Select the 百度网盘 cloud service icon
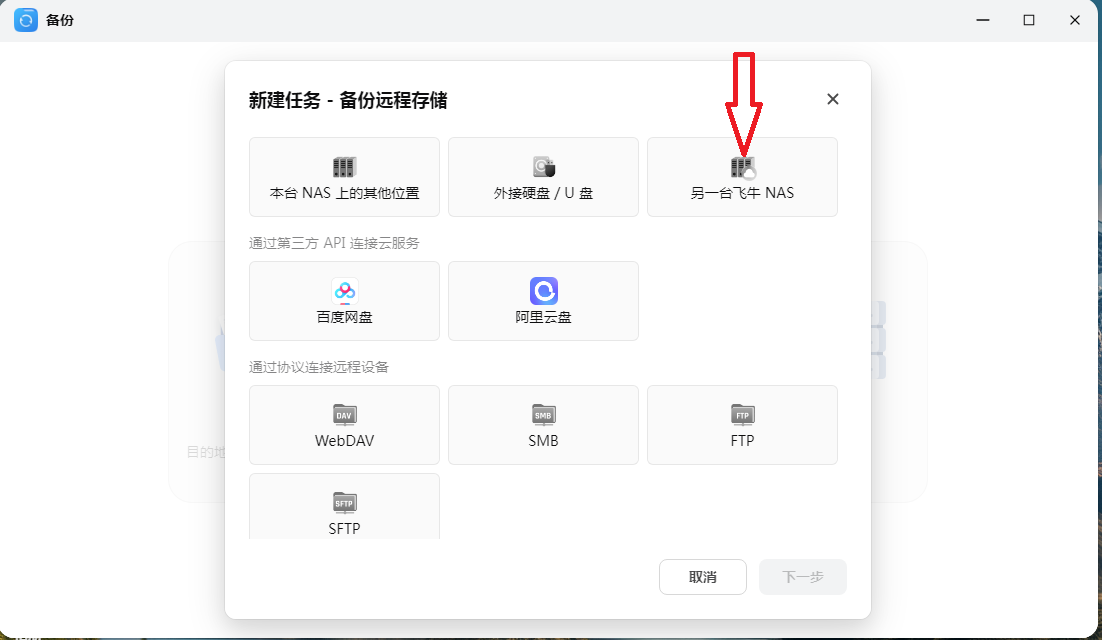Viewport: 1102px width, 640px height. pos(344,290)
